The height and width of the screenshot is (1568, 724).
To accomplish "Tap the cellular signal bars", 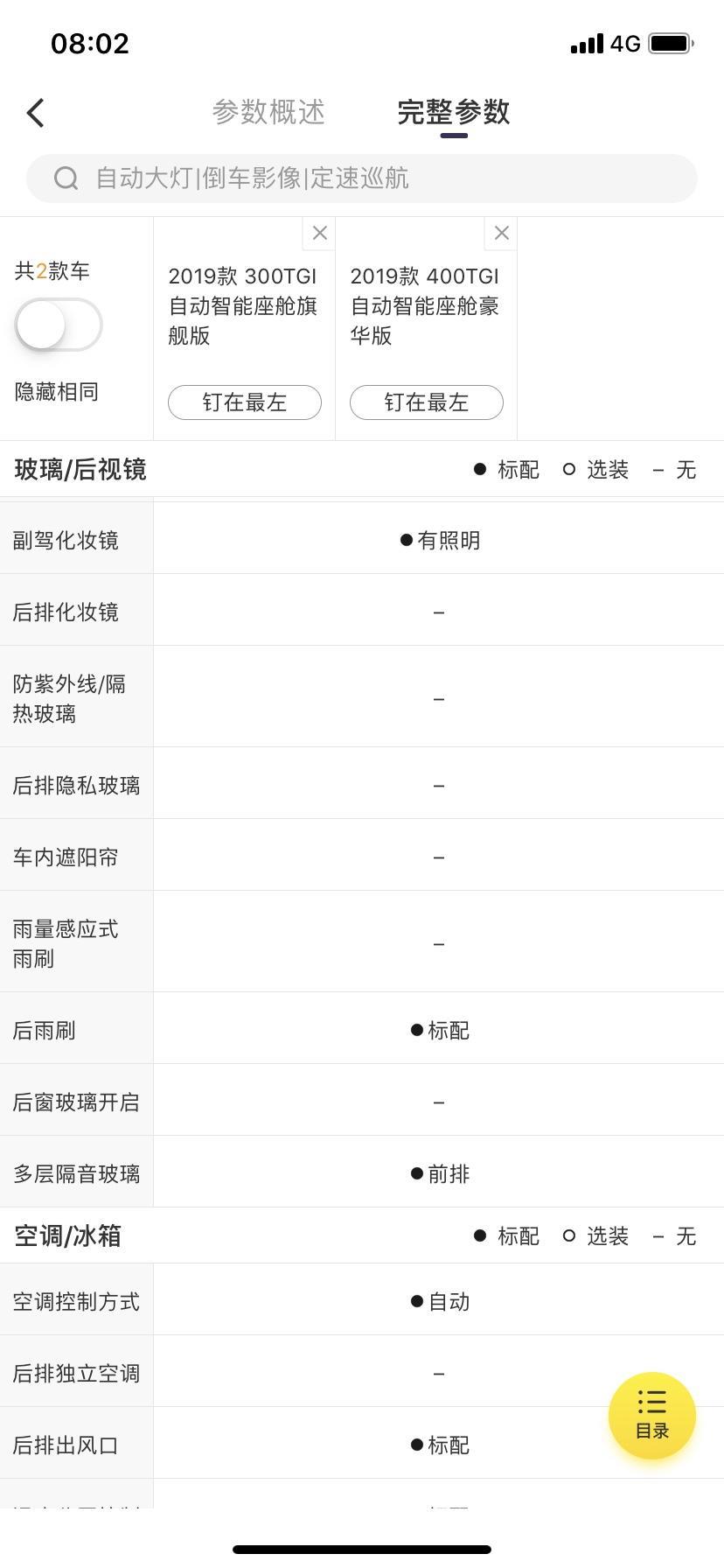I will click(587, 44).
